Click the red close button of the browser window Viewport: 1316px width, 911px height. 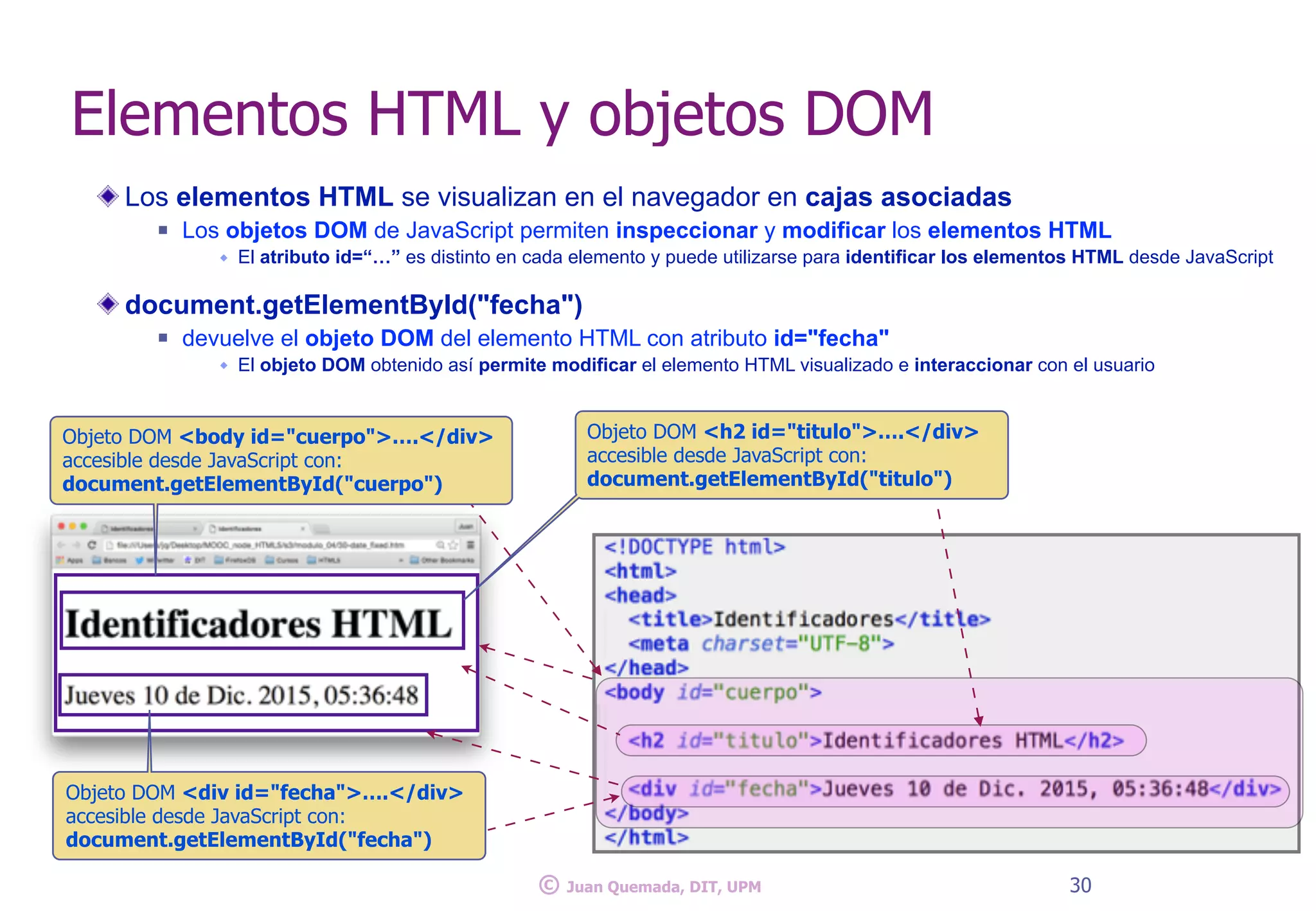62,526
